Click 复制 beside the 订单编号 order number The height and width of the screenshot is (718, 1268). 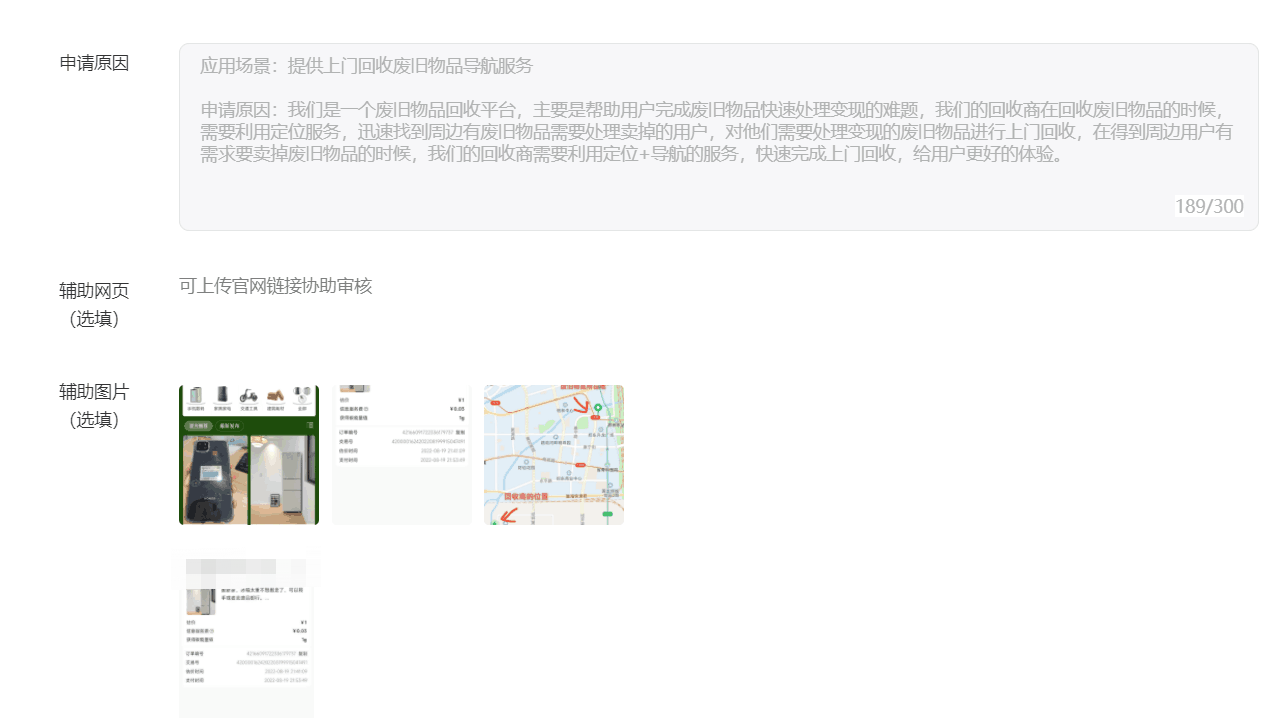coord(460,432)
